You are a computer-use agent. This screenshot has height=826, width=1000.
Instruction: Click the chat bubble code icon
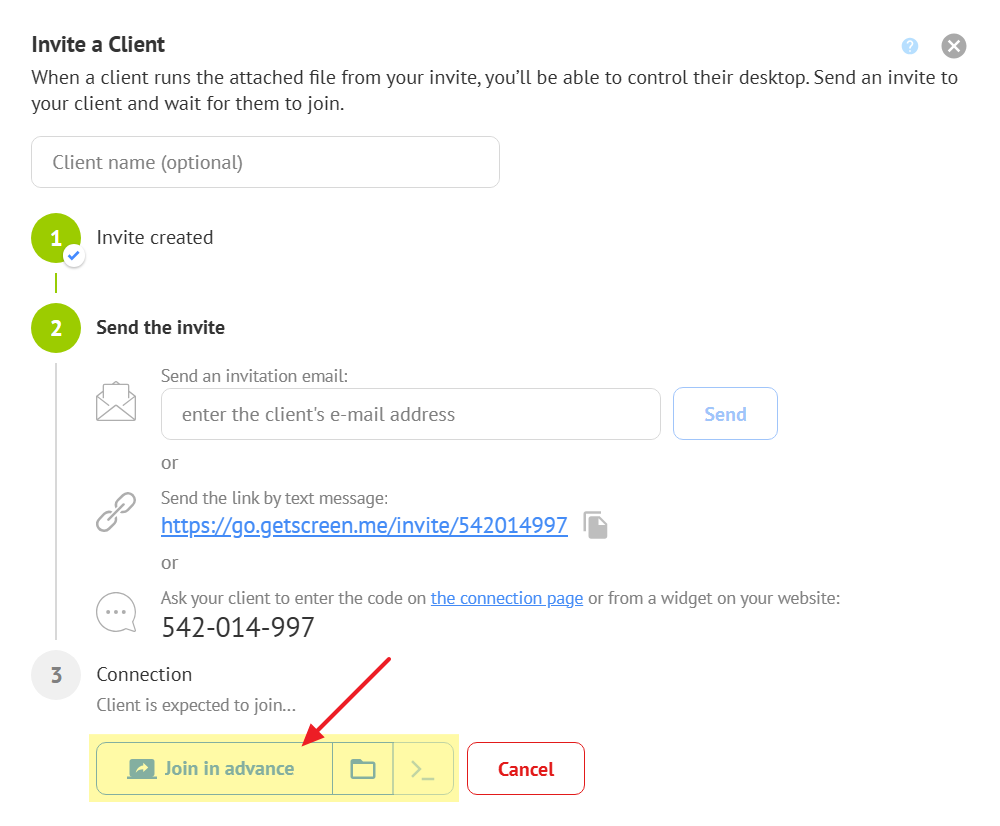(116, 612)
